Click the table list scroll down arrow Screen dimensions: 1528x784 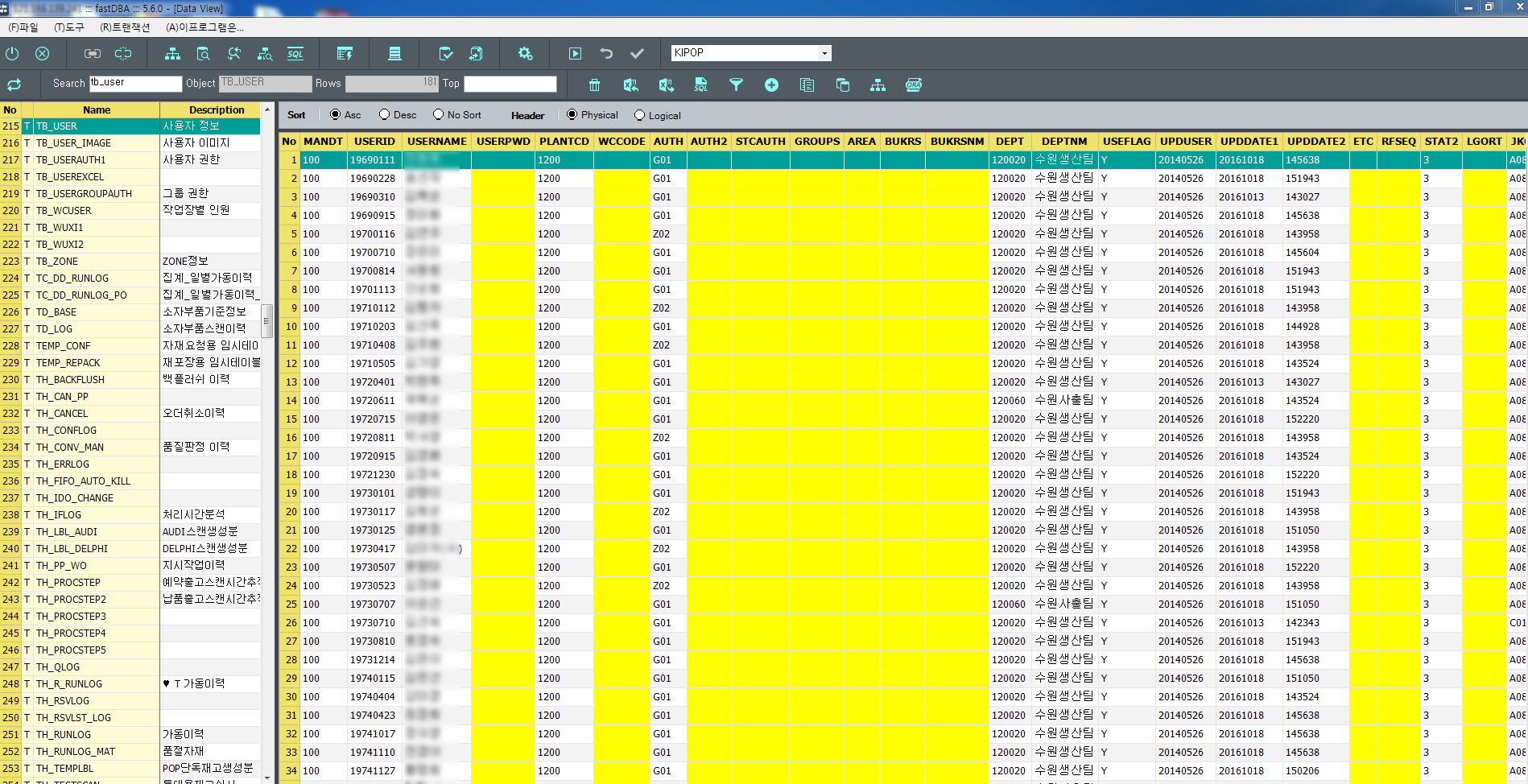[267, 778]
